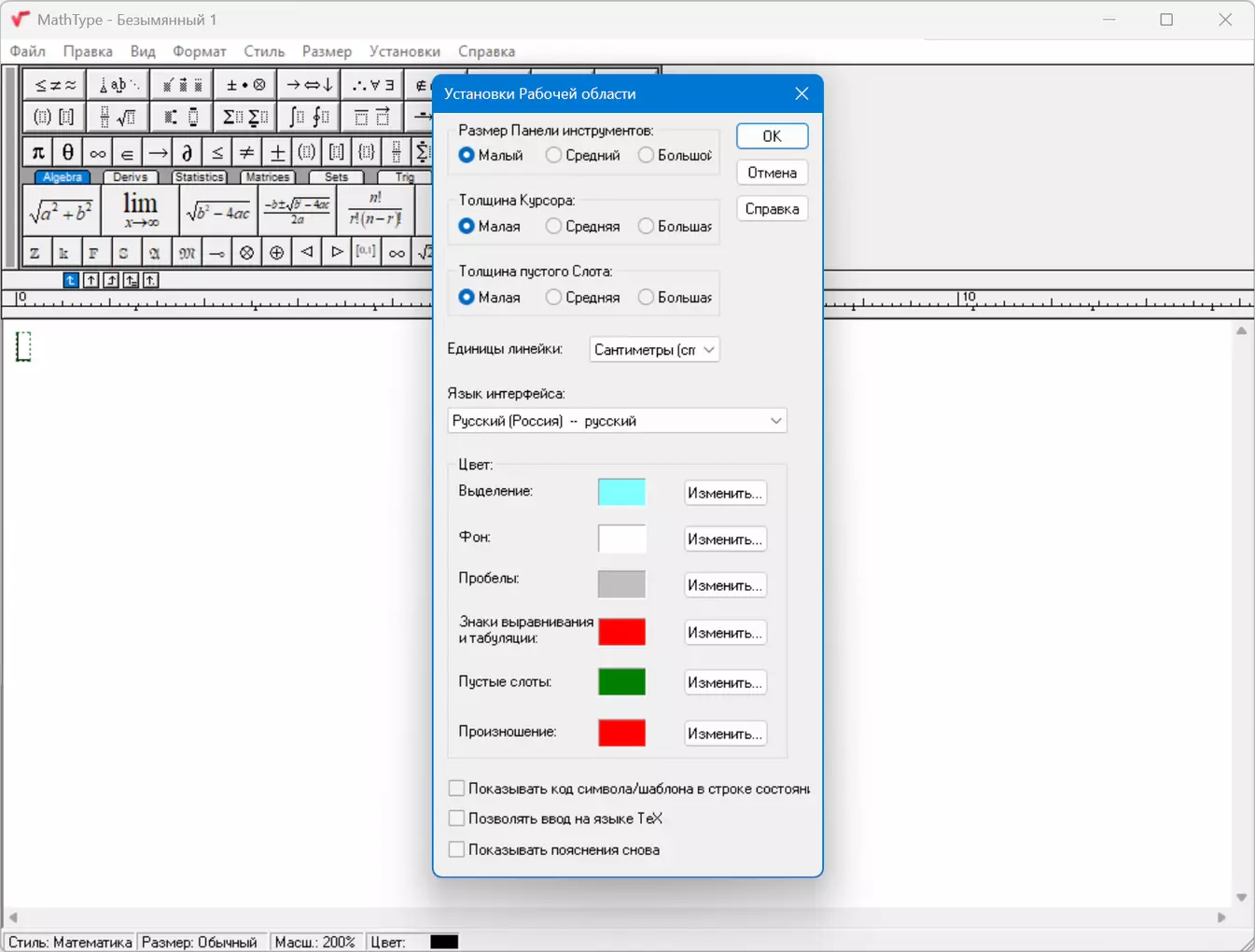Click the Отмена button
Image resolution: width=1255 pixels, height=952 pixels.
pyautogui.click(x=773, y=173)
